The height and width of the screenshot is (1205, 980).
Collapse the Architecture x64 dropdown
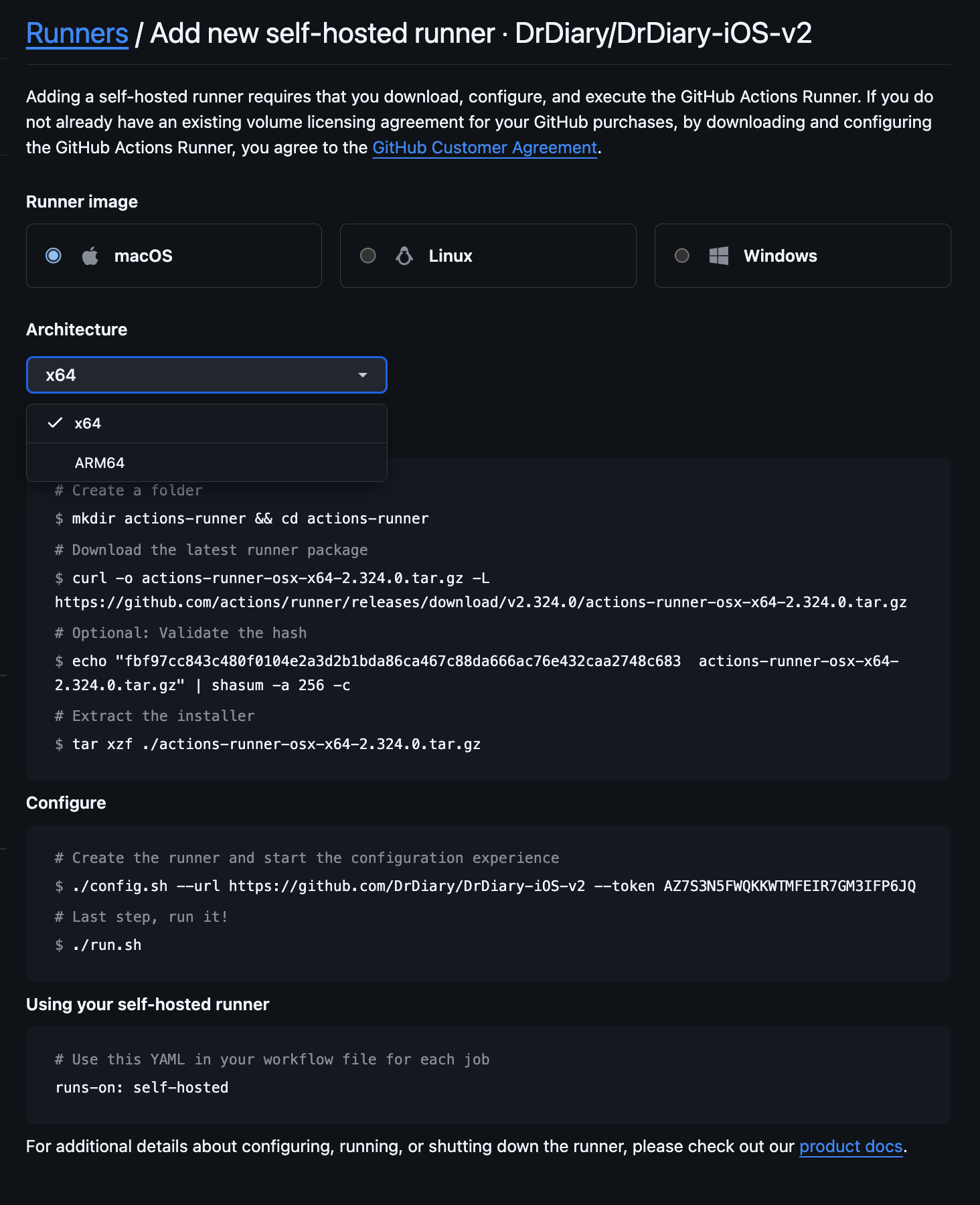click(x=207, y=375)
